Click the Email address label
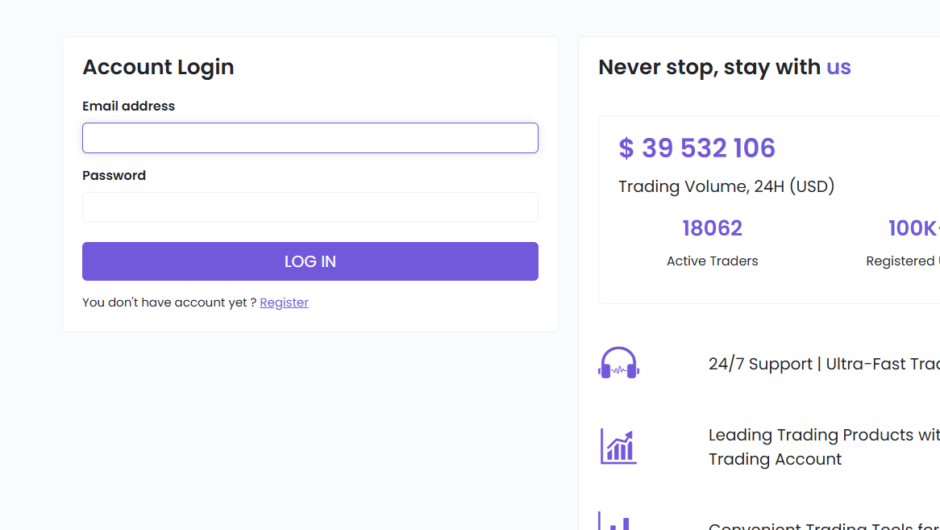This screenshot has height=530, width=940. [x=128, y=106]
